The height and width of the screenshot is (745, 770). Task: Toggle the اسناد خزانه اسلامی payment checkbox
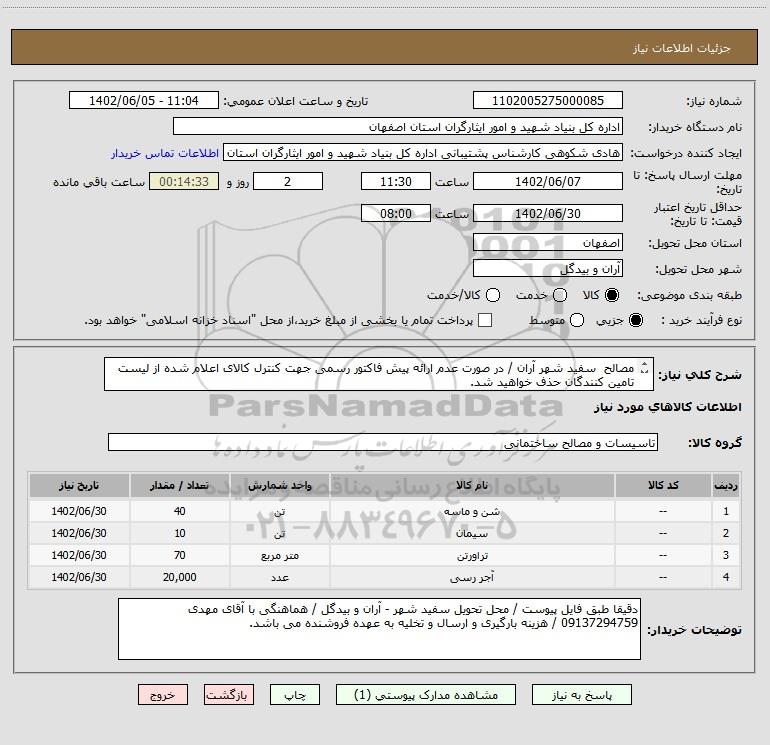pyautogui.click(x=485, y=320)
